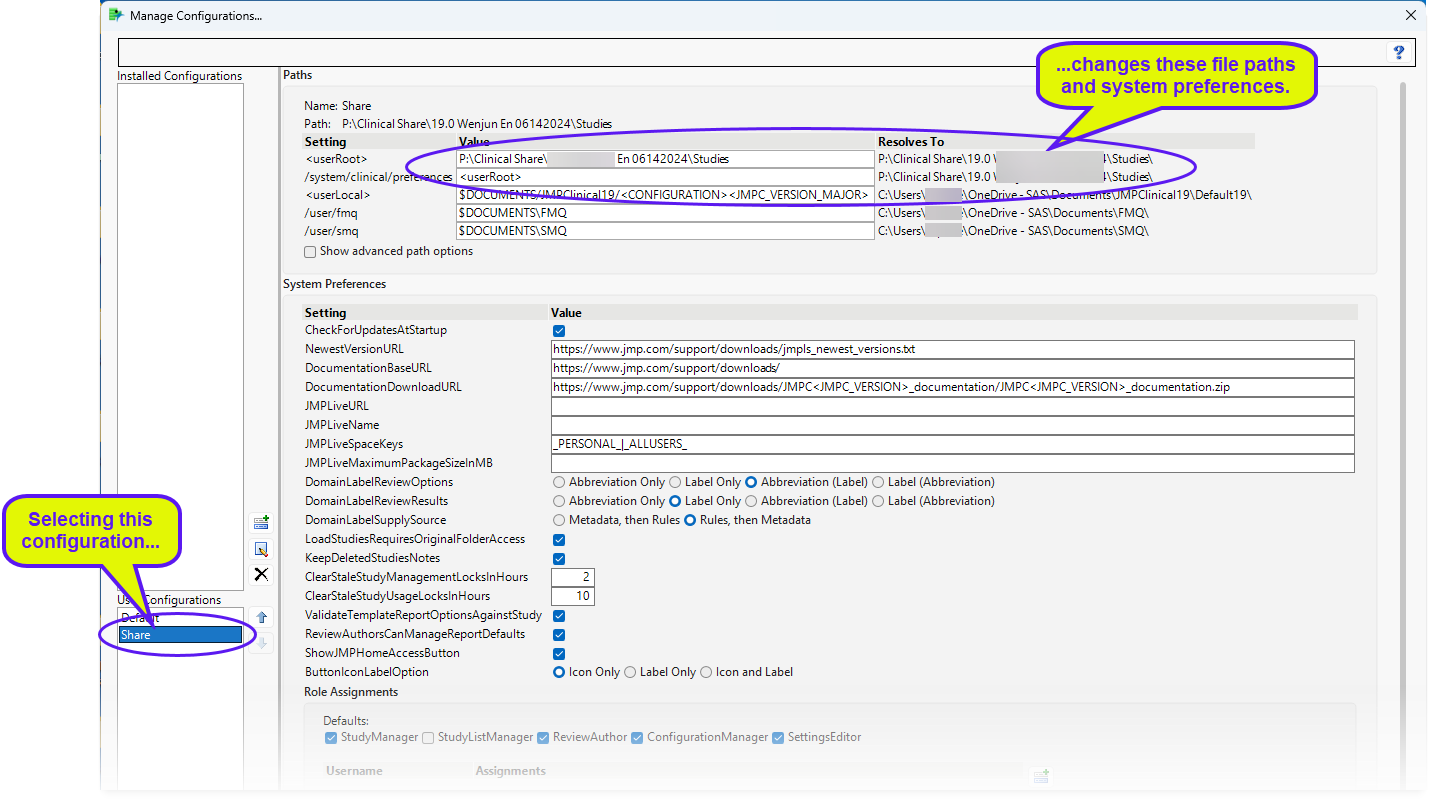Screen dimensions: 1435x807
Task: Click ClearStaleStudyUsageLocksInHours value box
Action: point(573,597)
